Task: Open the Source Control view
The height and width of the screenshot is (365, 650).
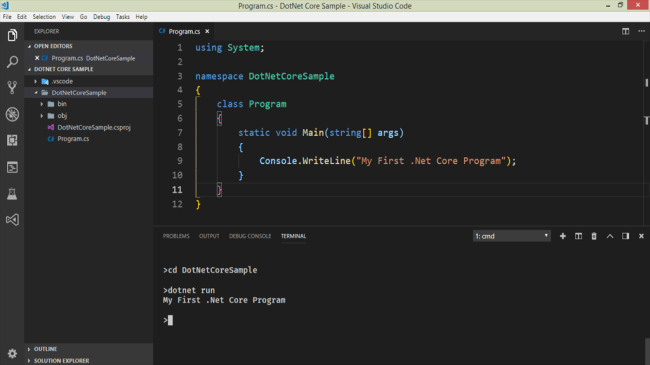Action: click(x=12, y=88)
